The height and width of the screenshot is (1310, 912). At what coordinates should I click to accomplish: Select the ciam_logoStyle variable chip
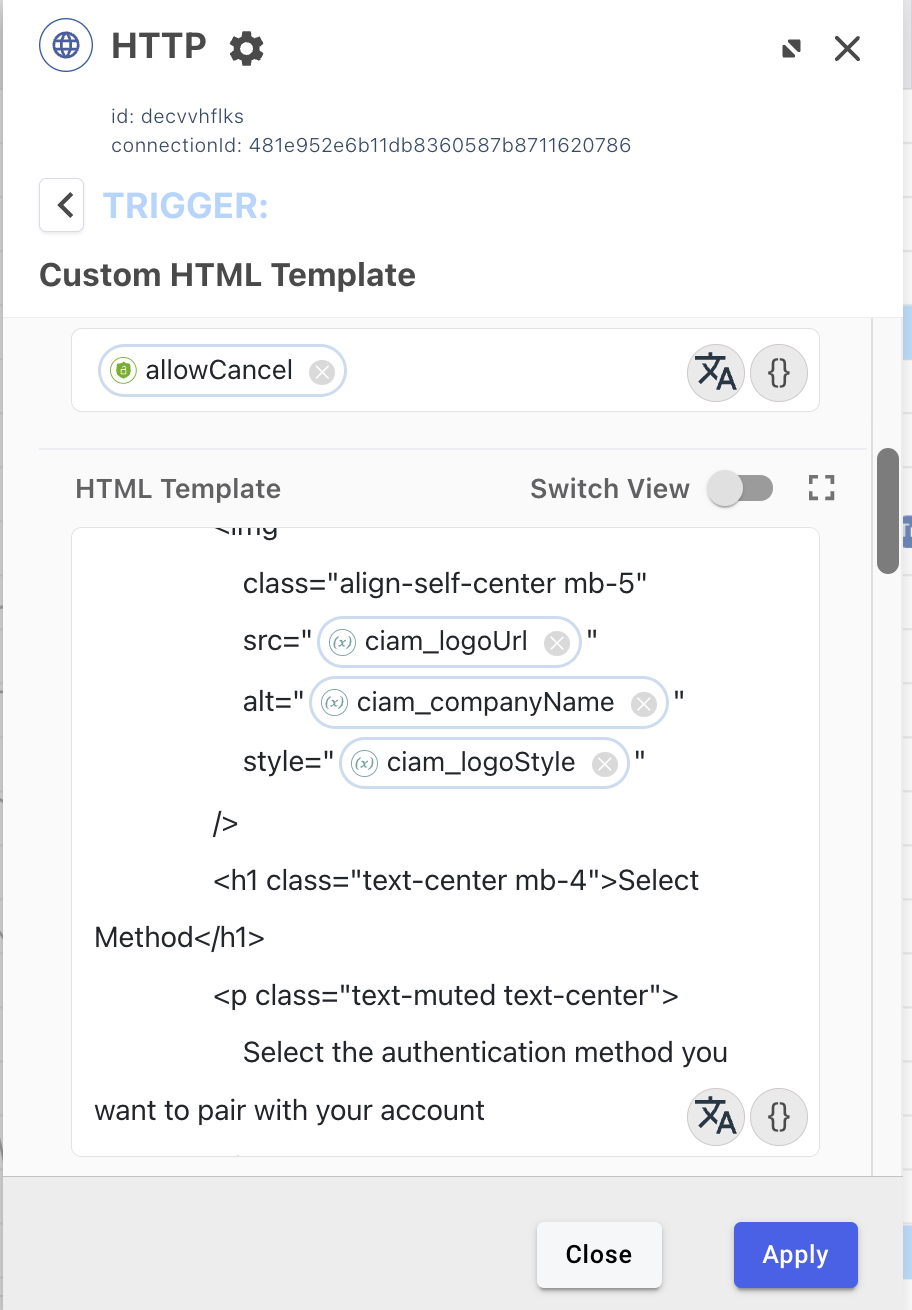(x=484, y=763)
